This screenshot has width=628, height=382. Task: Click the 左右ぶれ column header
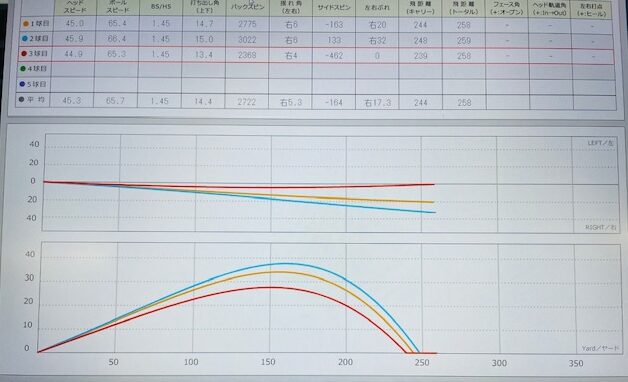(x=377, y=8)
